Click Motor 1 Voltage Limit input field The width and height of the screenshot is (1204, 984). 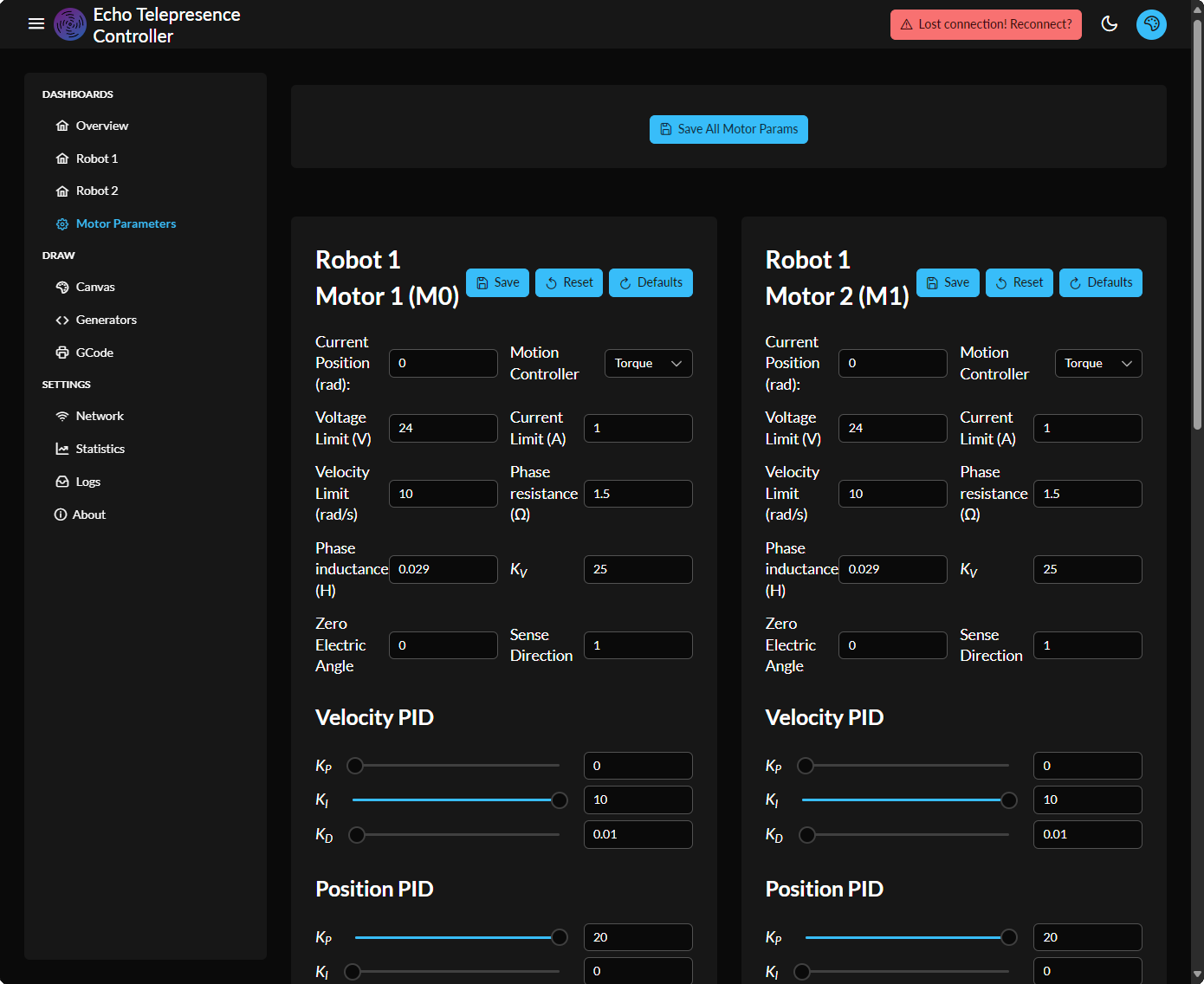[x=443, y=429]
